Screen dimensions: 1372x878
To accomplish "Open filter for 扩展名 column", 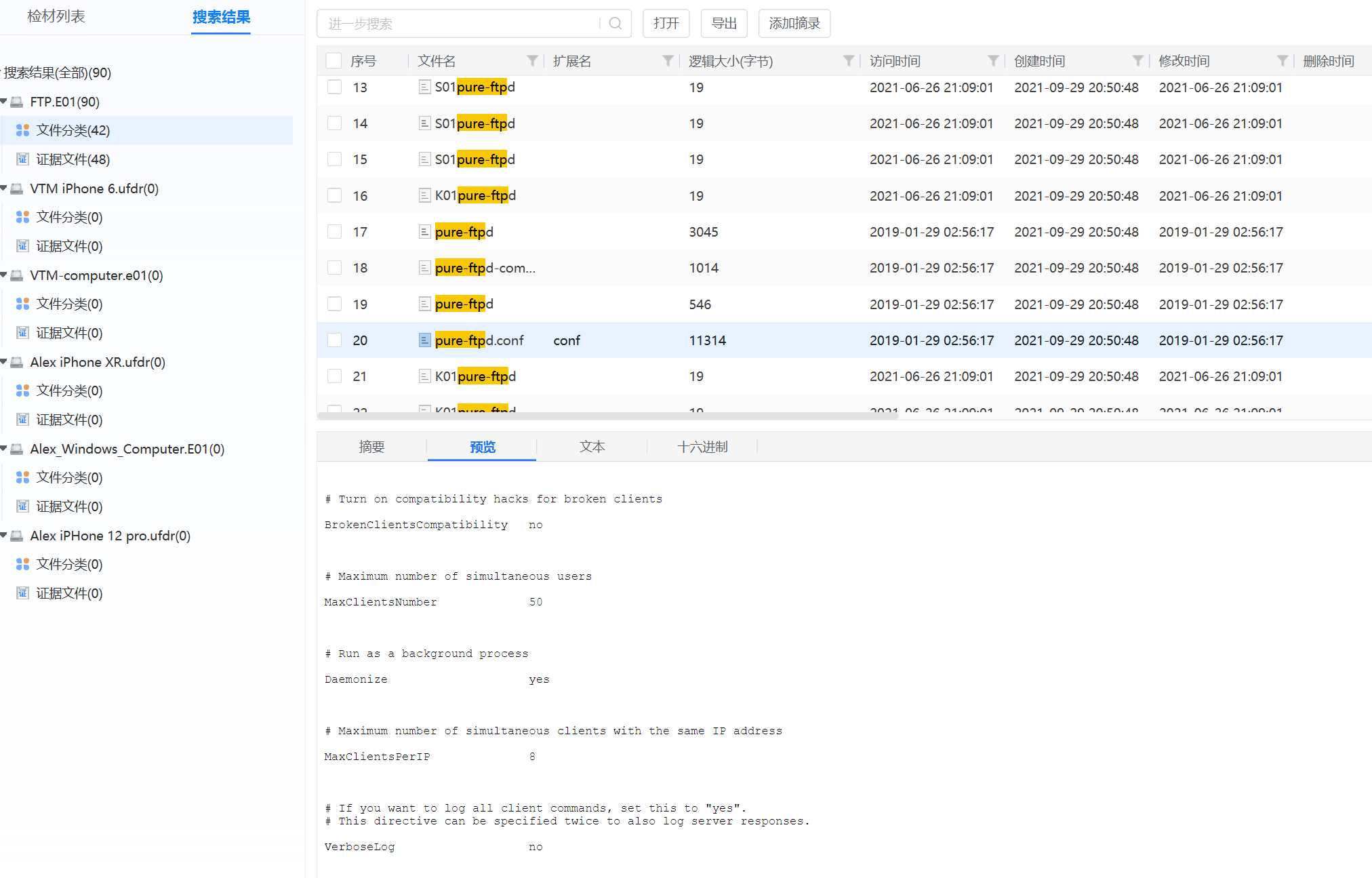I will tap(668, 61).
